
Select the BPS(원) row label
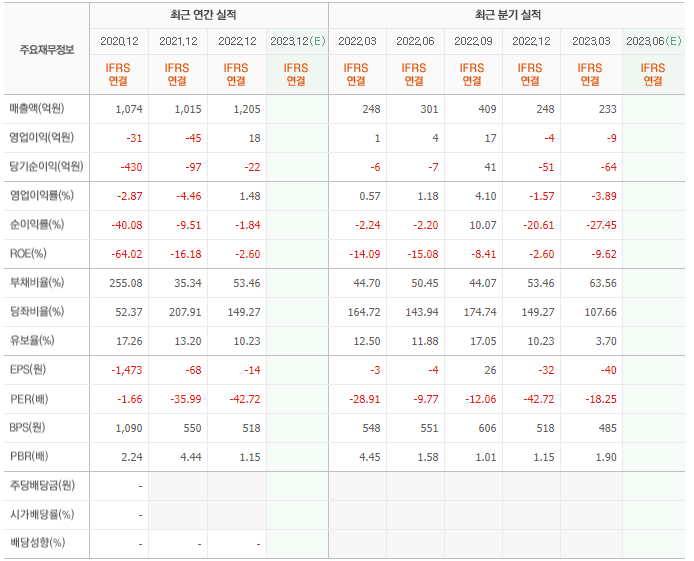pos(27,427)
